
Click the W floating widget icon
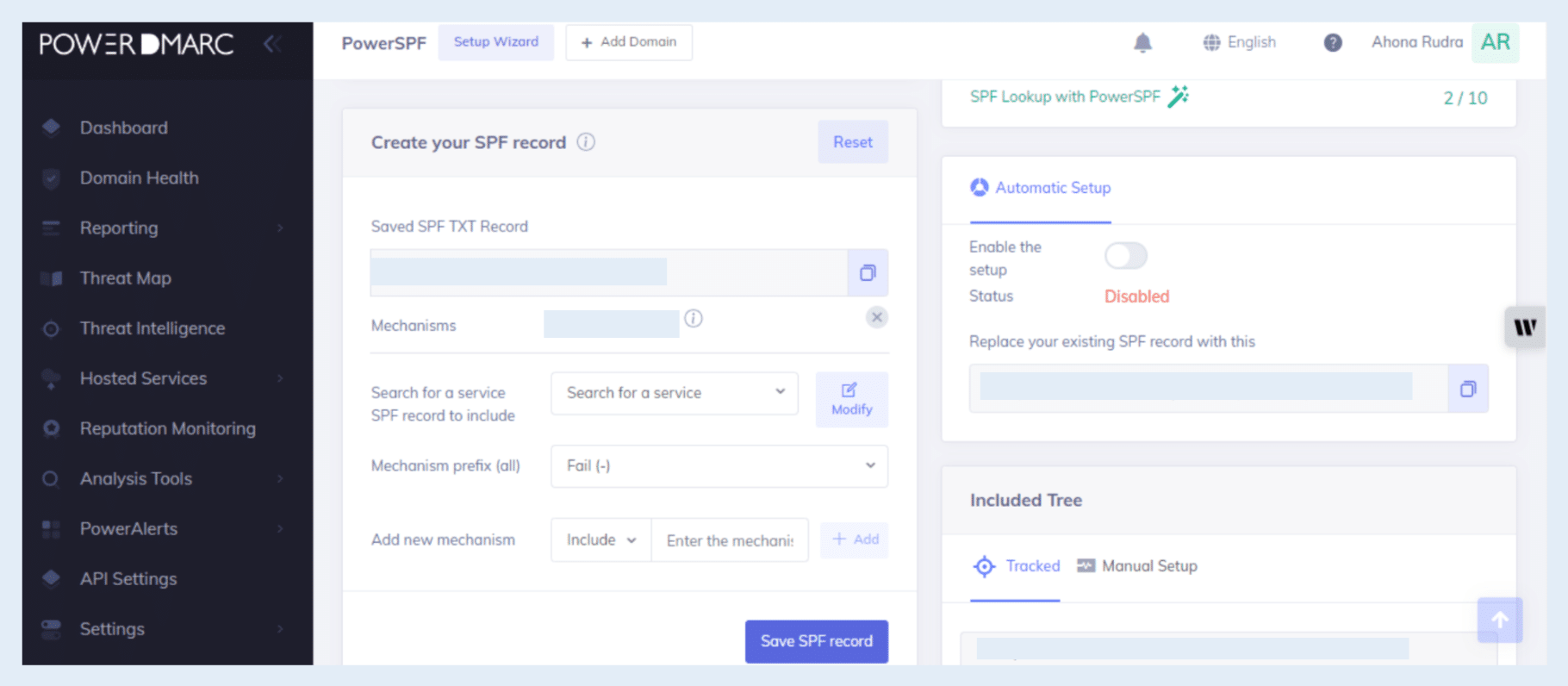(x=1525, y=327)
